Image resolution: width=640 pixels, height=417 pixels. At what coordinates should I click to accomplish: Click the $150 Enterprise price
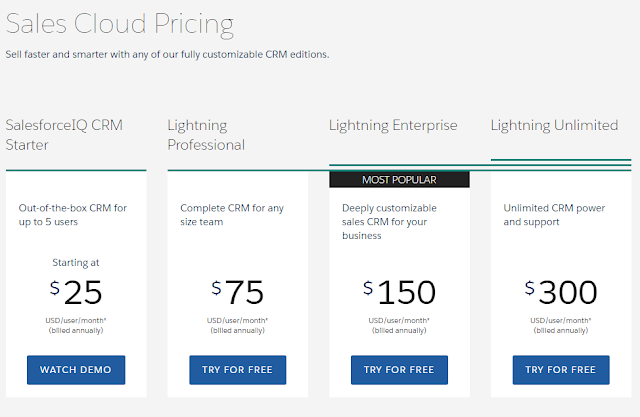pyautogui.click(x=399, y=292)
